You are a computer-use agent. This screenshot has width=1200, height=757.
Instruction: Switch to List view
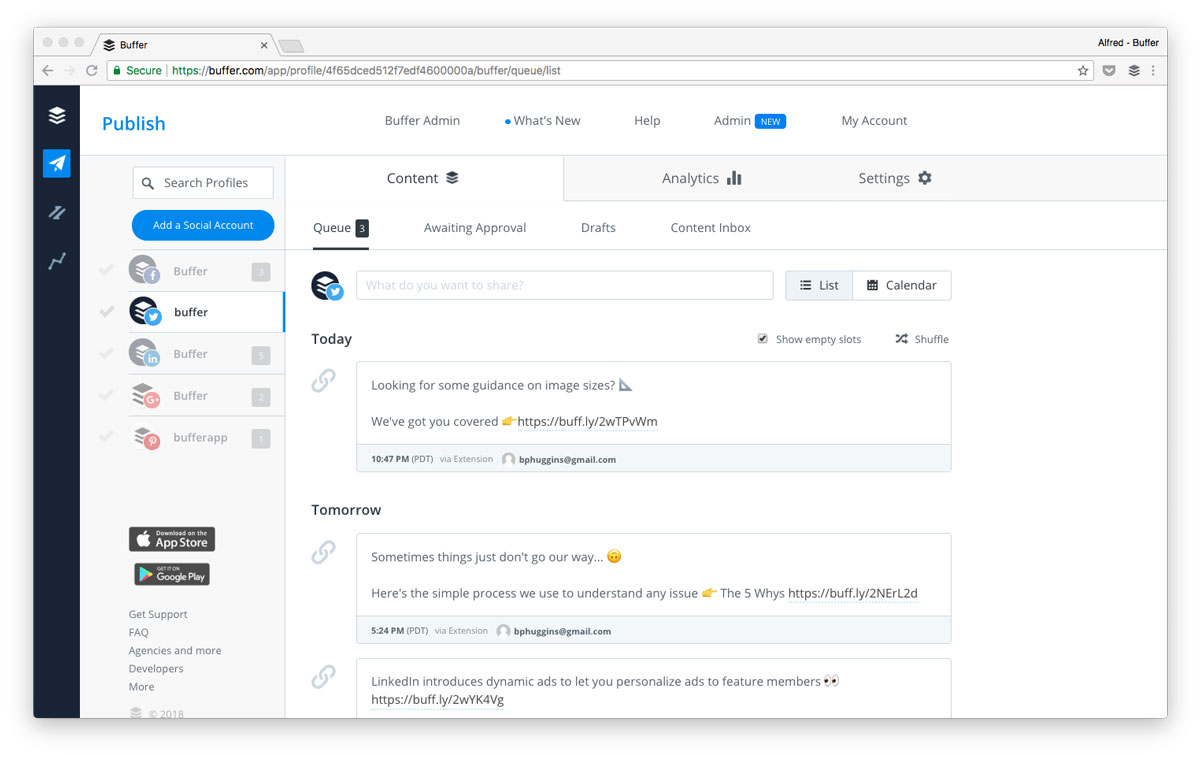point(819,285)
